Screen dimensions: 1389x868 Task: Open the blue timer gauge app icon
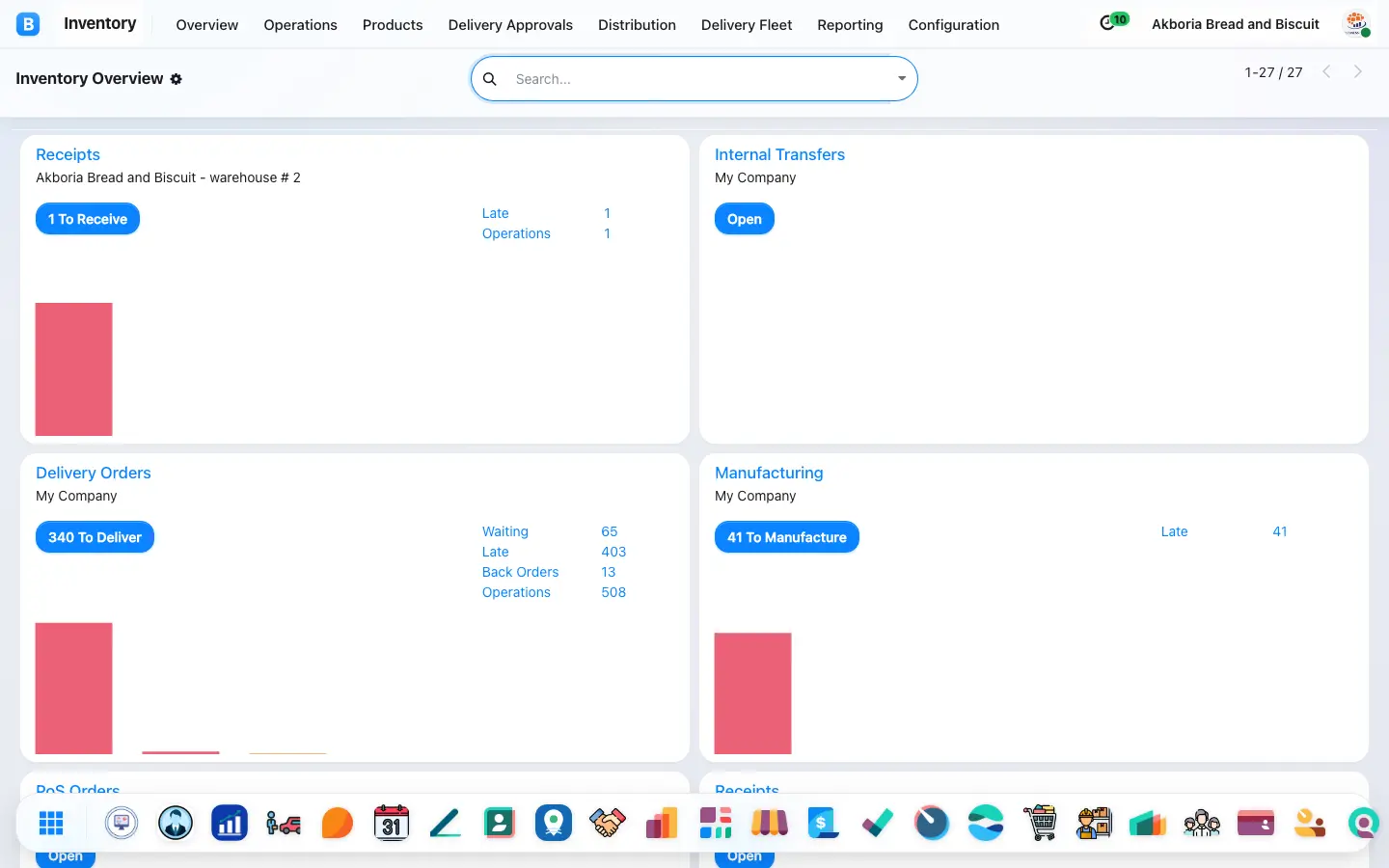point(932,823)
